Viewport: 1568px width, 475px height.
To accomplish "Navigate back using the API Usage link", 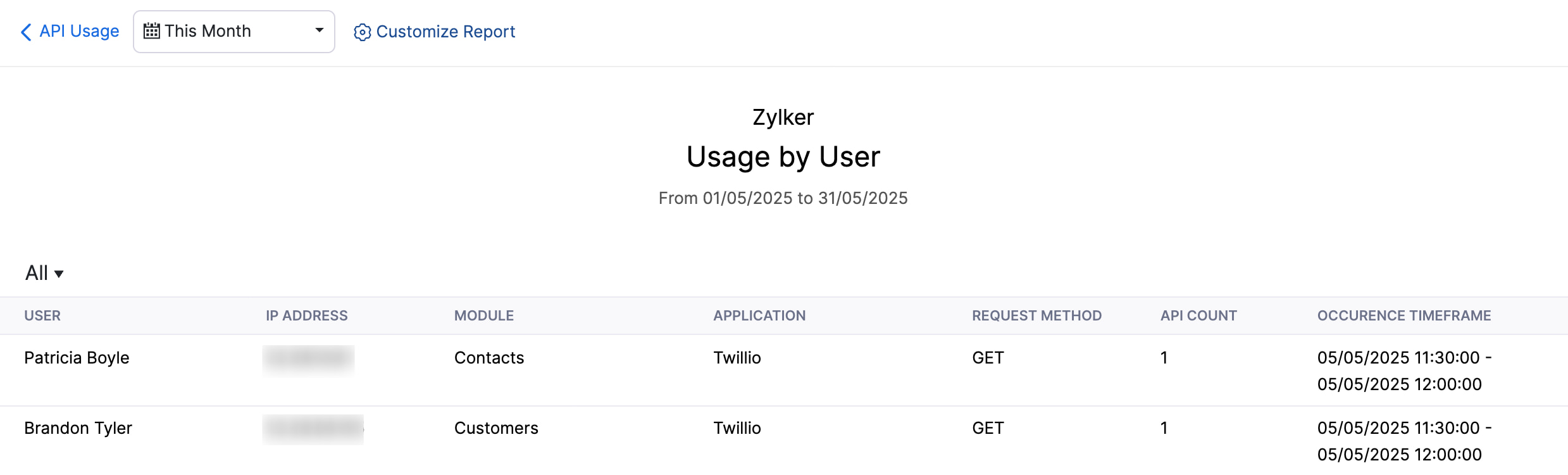I will pyautogui.click(x=78, y=31).
